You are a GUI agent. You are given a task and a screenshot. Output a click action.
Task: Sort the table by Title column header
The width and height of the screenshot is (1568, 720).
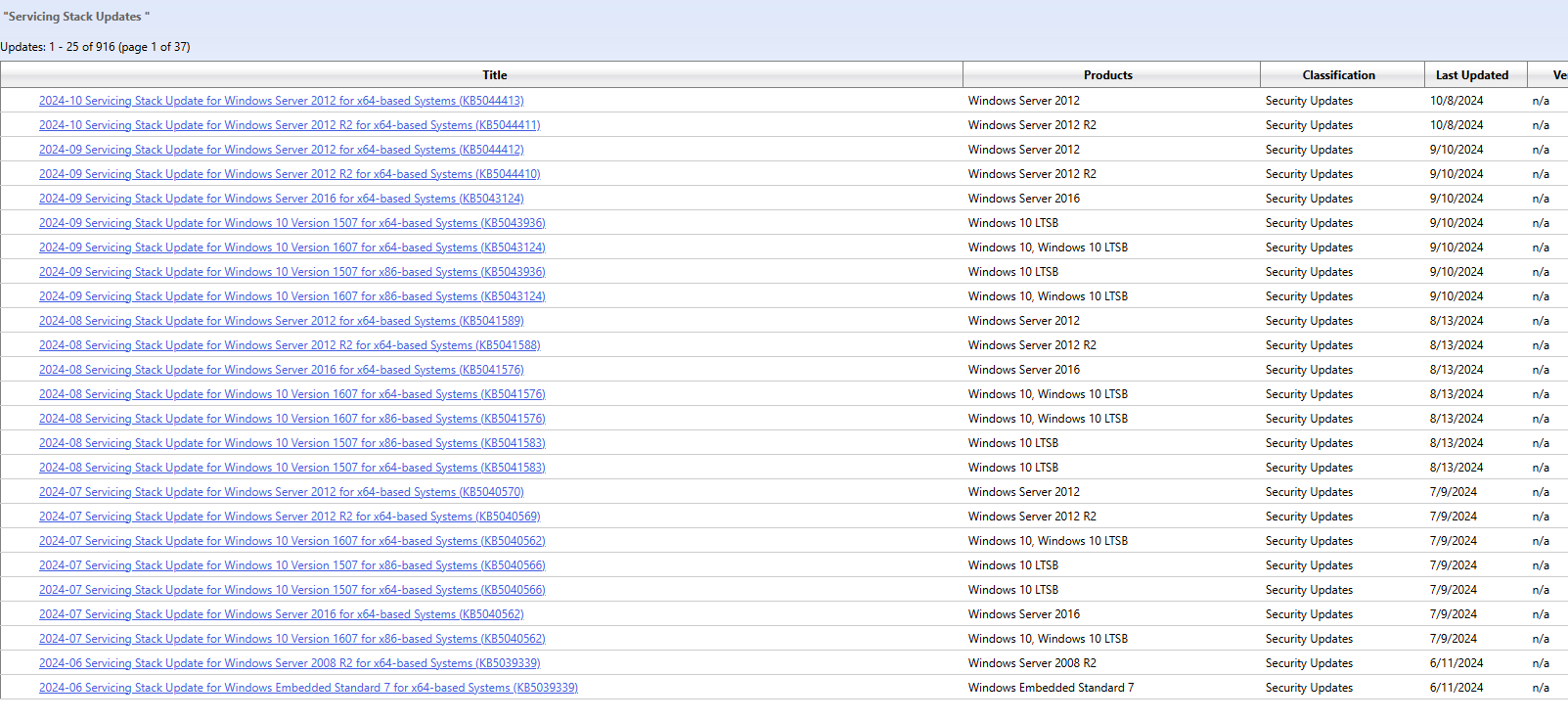495,75
